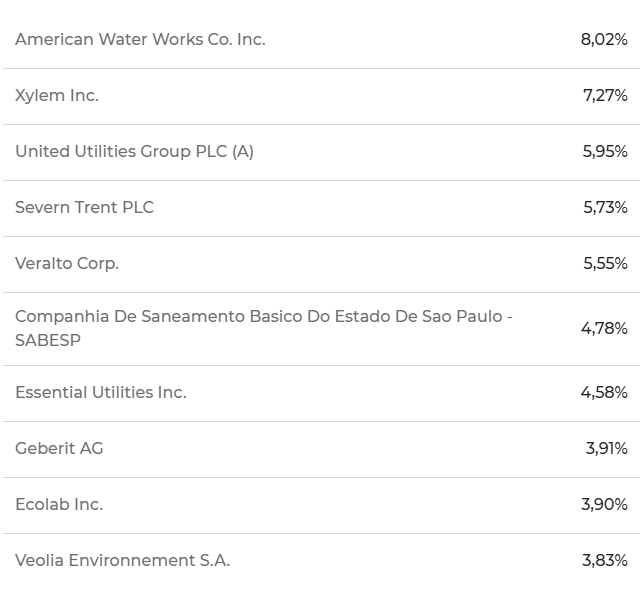Open United Utilities Group PLC (A) entry
The width and height of the screenshot is (643, 597).
pyautogui.click(x=135, y=152)
